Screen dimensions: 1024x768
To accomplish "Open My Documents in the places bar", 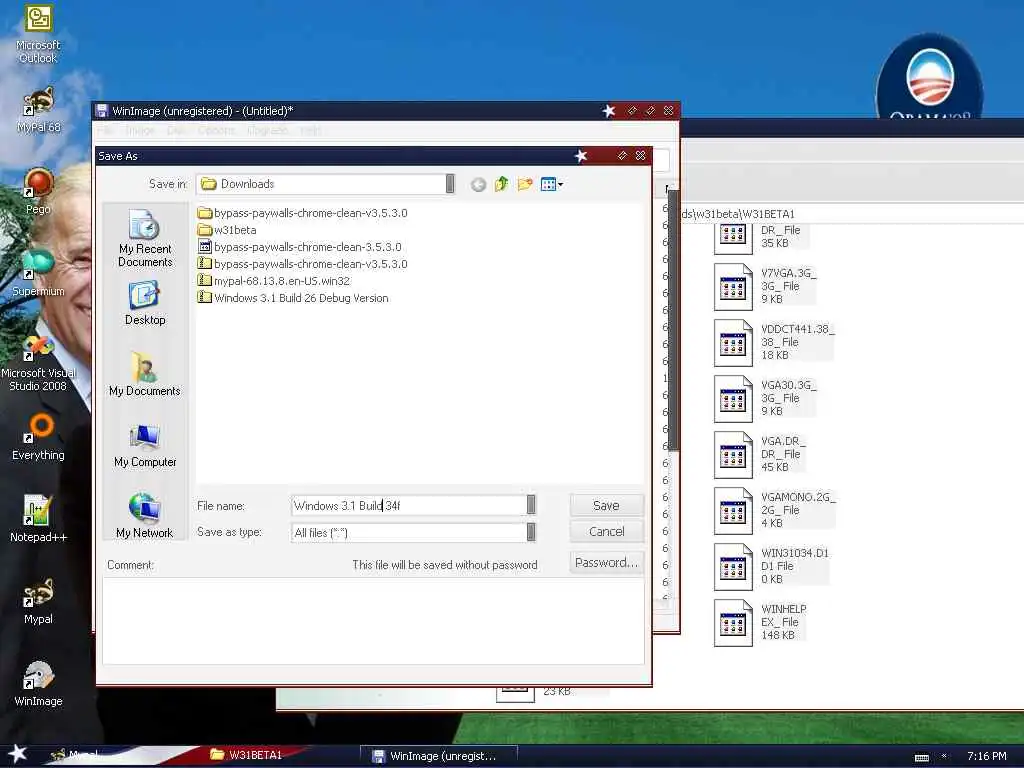I will 144,374.
